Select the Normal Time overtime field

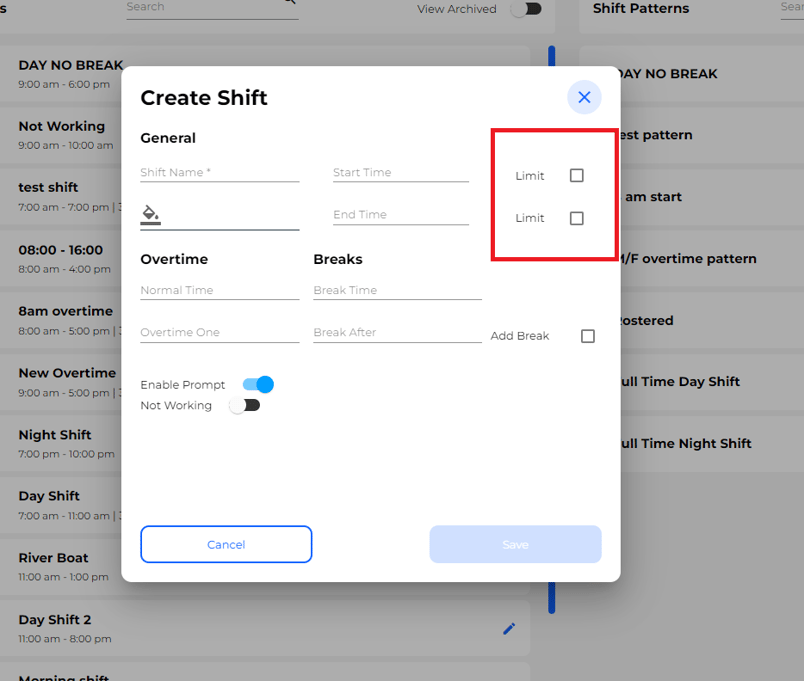coord(219,290)
